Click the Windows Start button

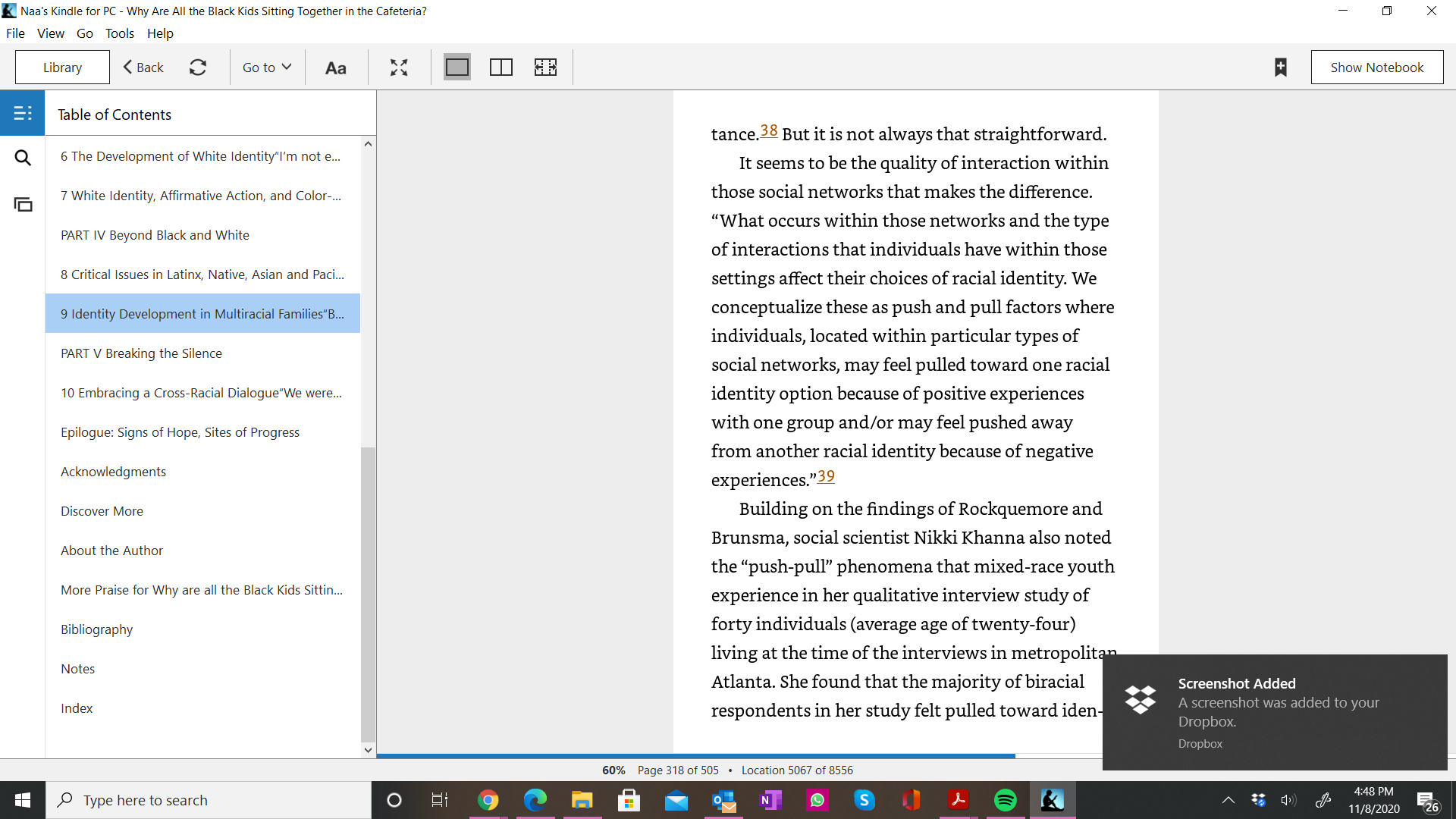point(23,800)
